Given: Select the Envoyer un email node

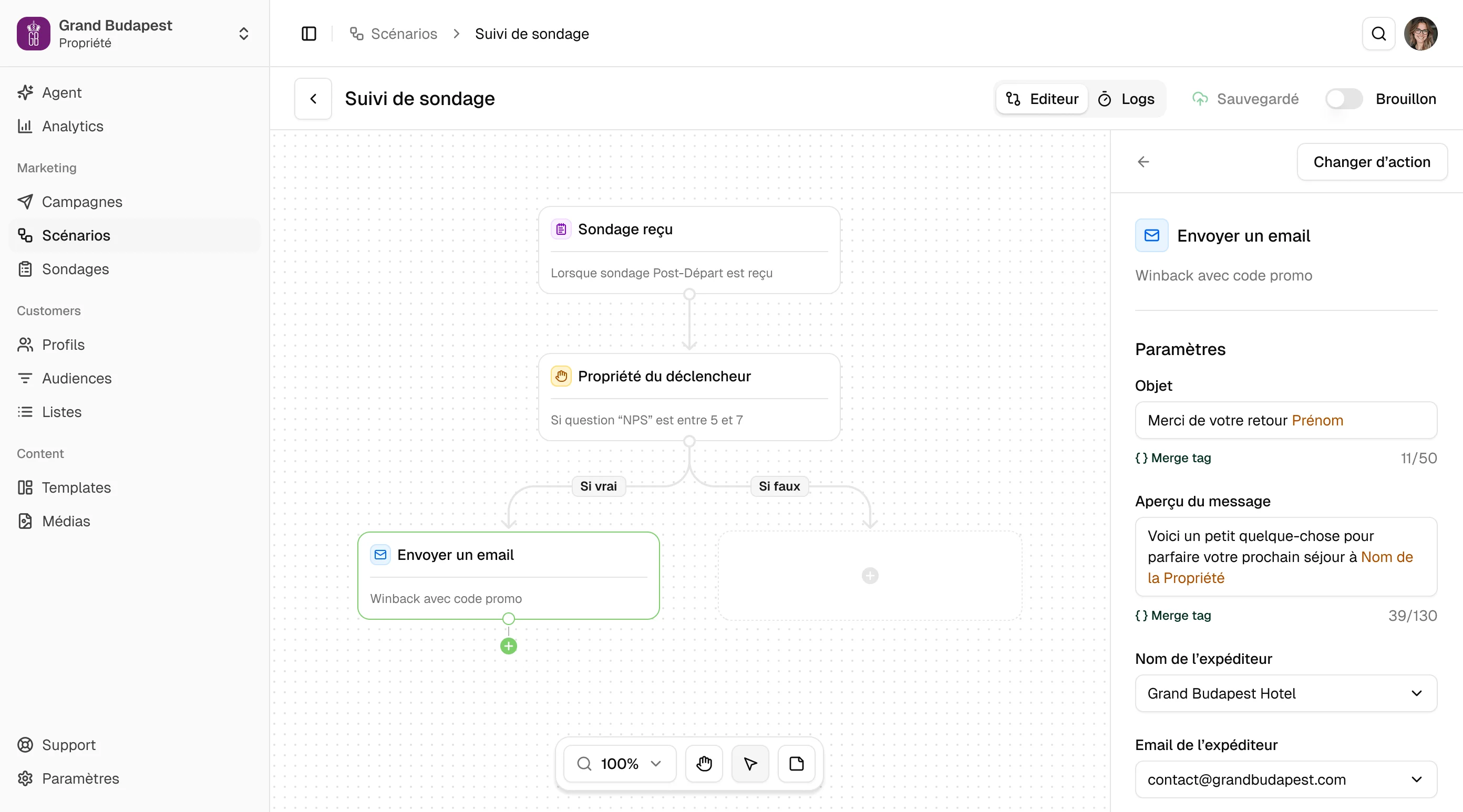Looking at the screenshot, I should (508, 575).
